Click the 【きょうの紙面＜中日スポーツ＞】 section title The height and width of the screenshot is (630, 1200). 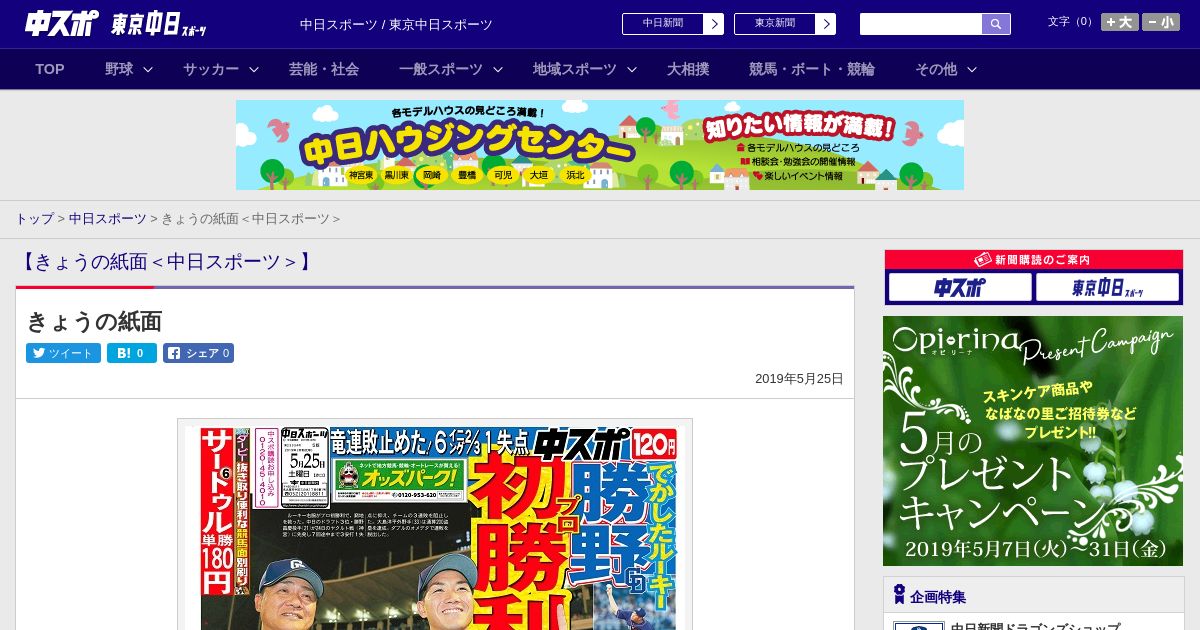[166, 262]
